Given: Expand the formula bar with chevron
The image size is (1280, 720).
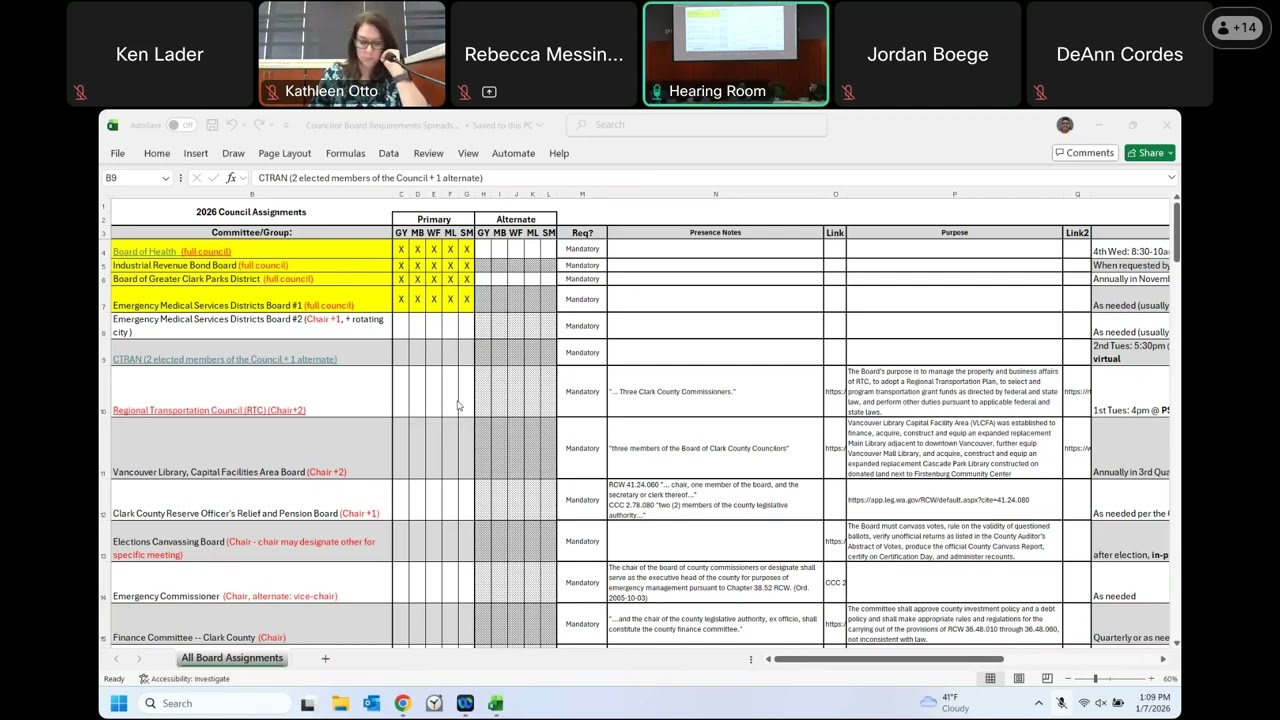Looking at the screenshot, I should click(x=1171, y=178).
